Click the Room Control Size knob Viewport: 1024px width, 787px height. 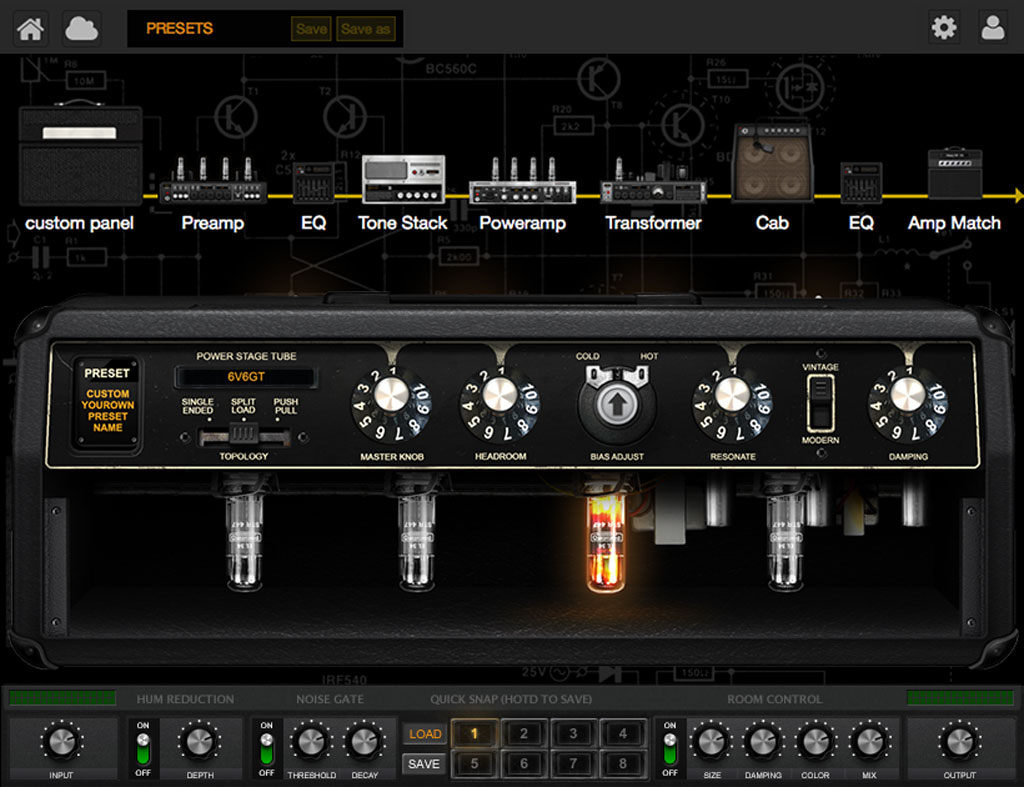tap(712, 742)
